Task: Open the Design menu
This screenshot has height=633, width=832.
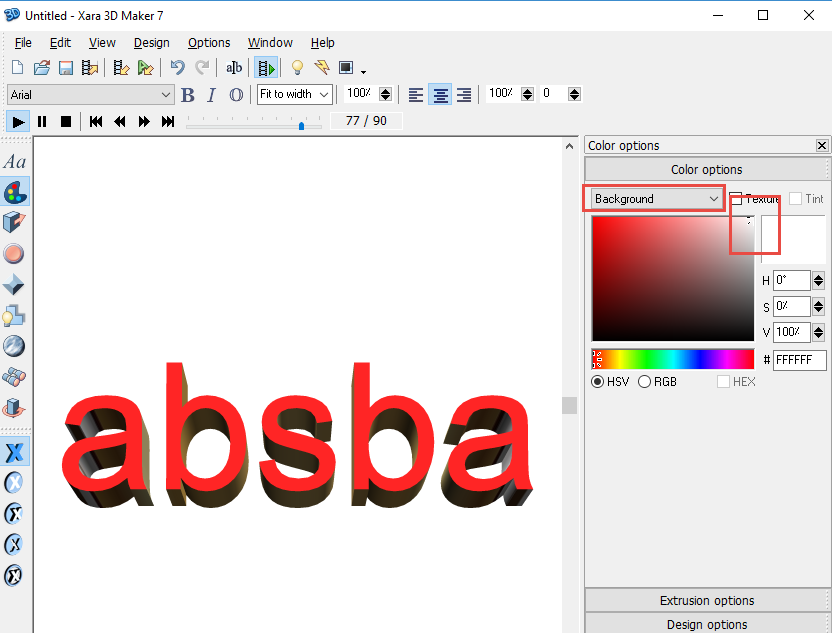Action: tap(151, 43)
